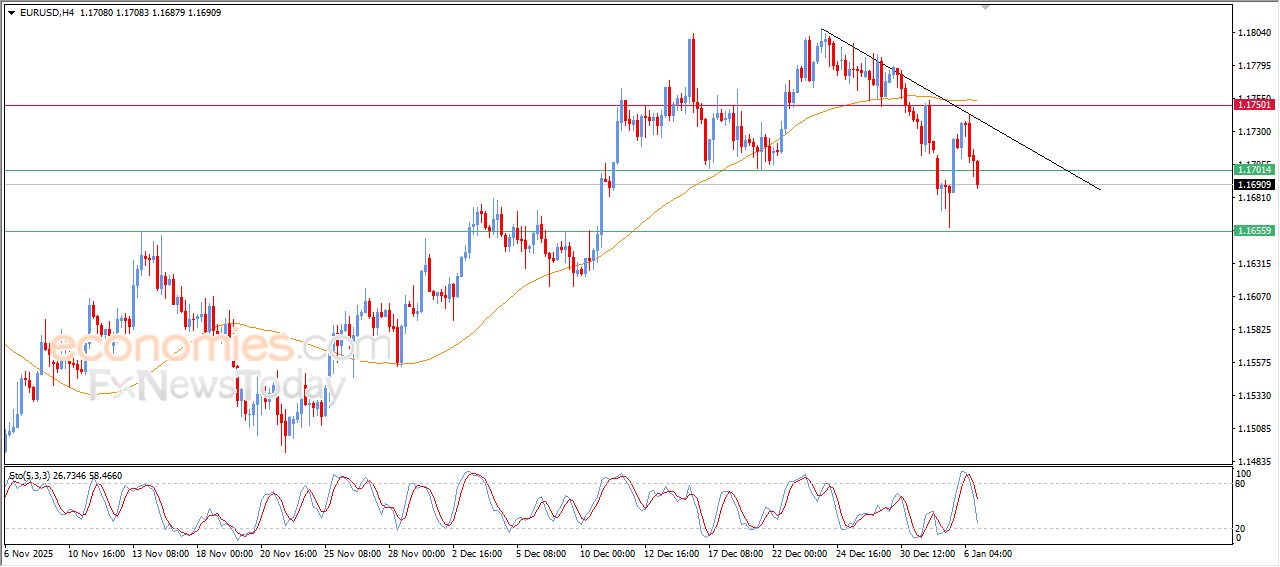Click the dropdown arrow beside EURUSD,H4
Image resolution: width=1280 pixels, height=567 pixels.
12,13
